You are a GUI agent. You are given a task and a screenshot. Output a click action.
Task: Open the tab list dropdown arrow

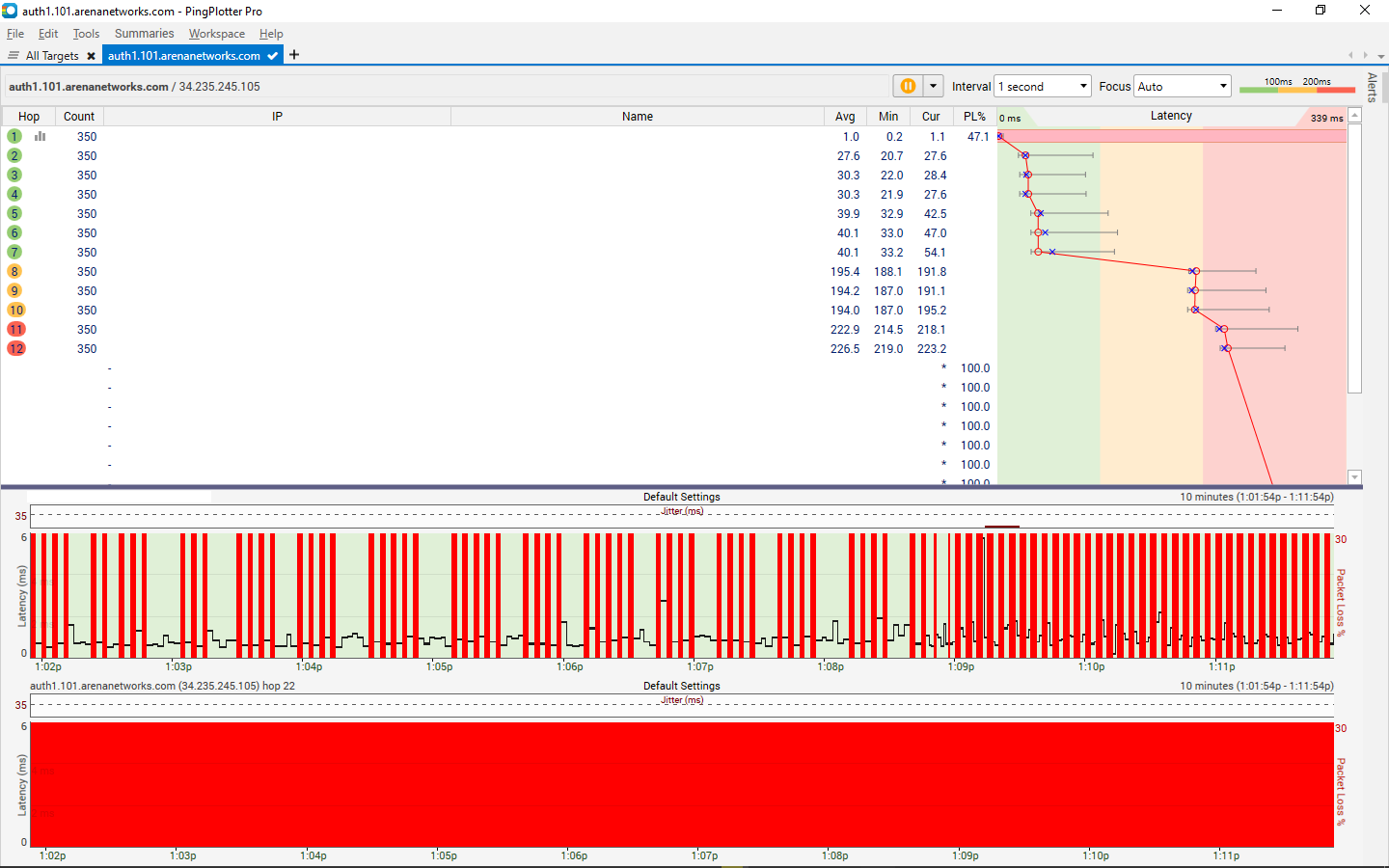tap(1380, 56)
